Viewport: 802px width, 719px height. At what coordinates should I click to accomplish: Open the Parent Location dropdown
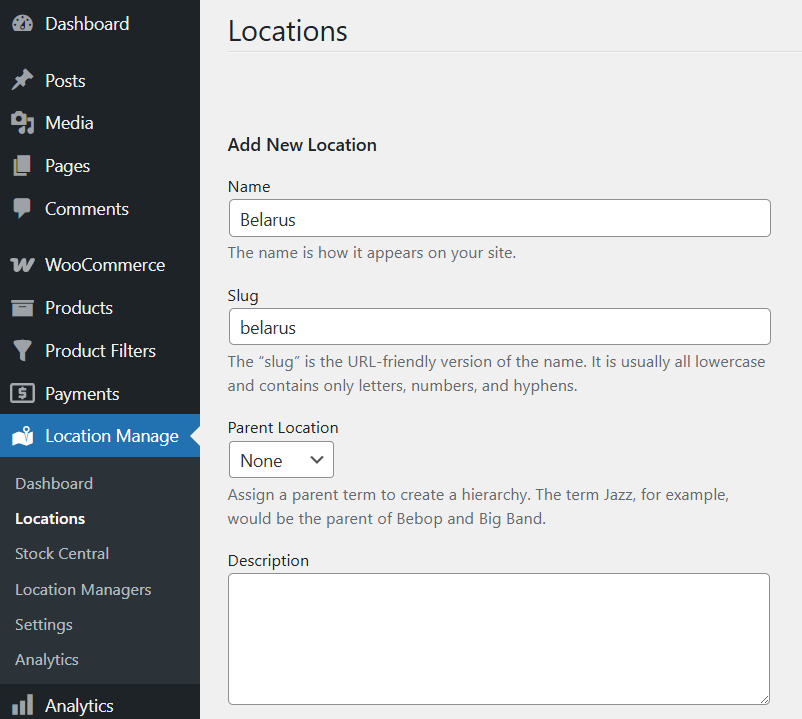[x=281, y=460]
